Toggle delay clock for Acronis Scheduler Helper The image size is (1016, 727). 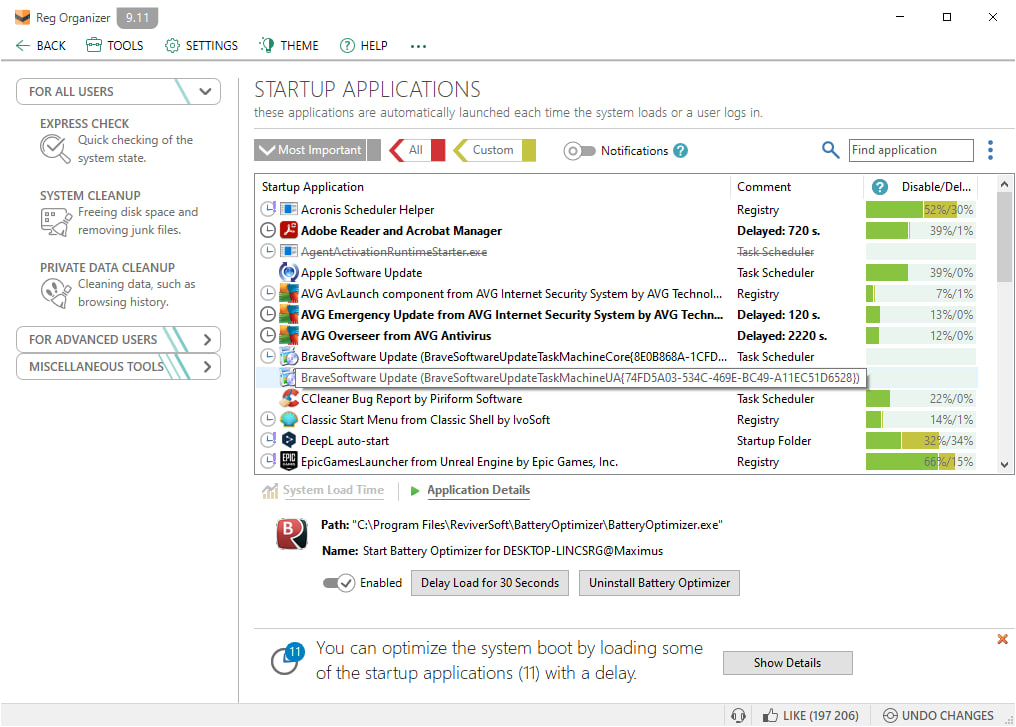tap(268, 209)
